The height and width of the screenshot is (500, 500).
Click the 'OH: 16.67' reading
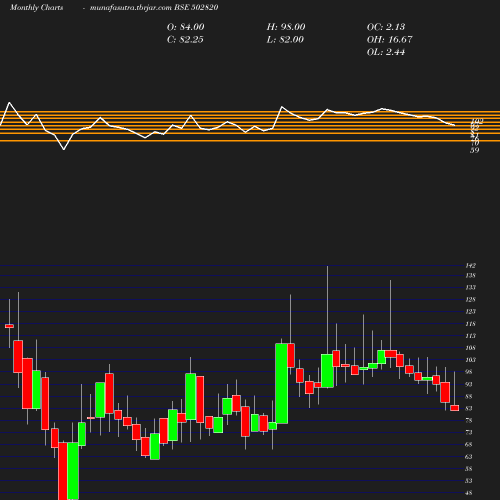[389, 39]
